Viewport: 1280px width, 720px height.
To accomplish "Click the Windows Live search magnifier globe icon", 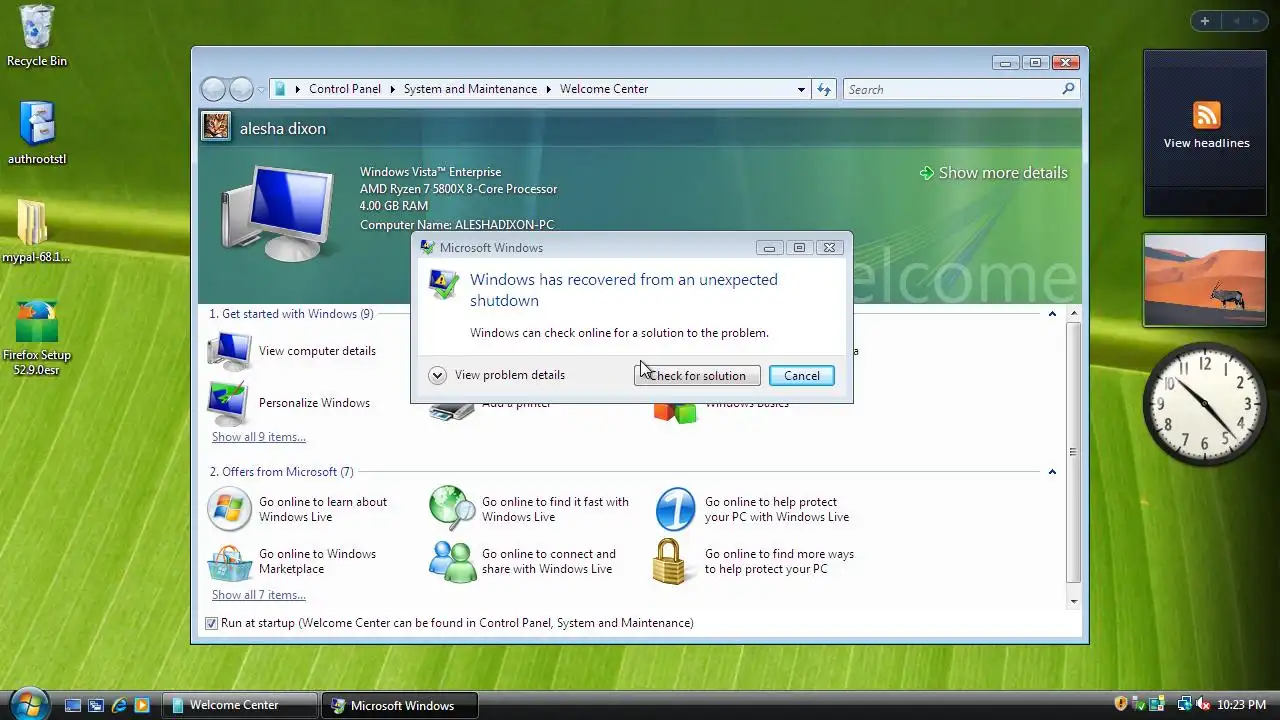I will pyautogui.click(x=452, y=509).
